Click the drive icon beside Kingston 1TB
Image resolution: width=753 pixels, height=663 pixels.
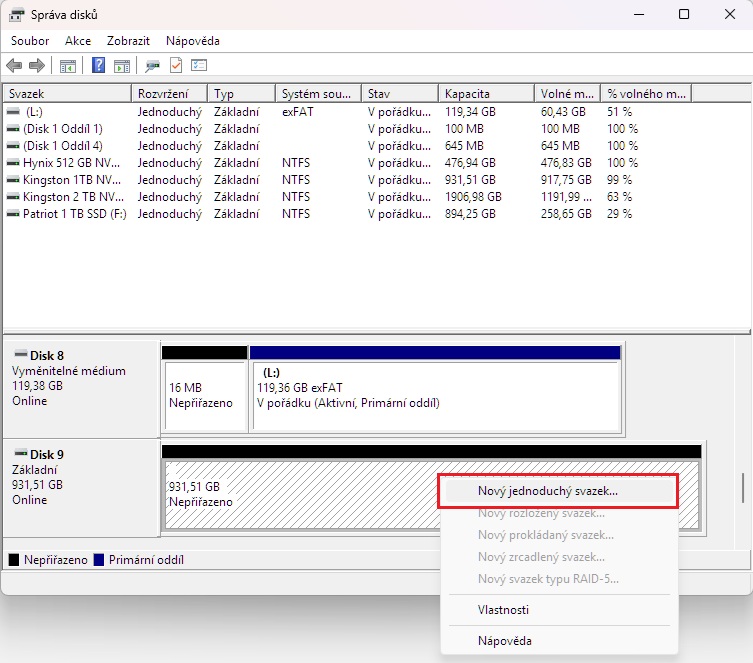click(x=13, y=180)
